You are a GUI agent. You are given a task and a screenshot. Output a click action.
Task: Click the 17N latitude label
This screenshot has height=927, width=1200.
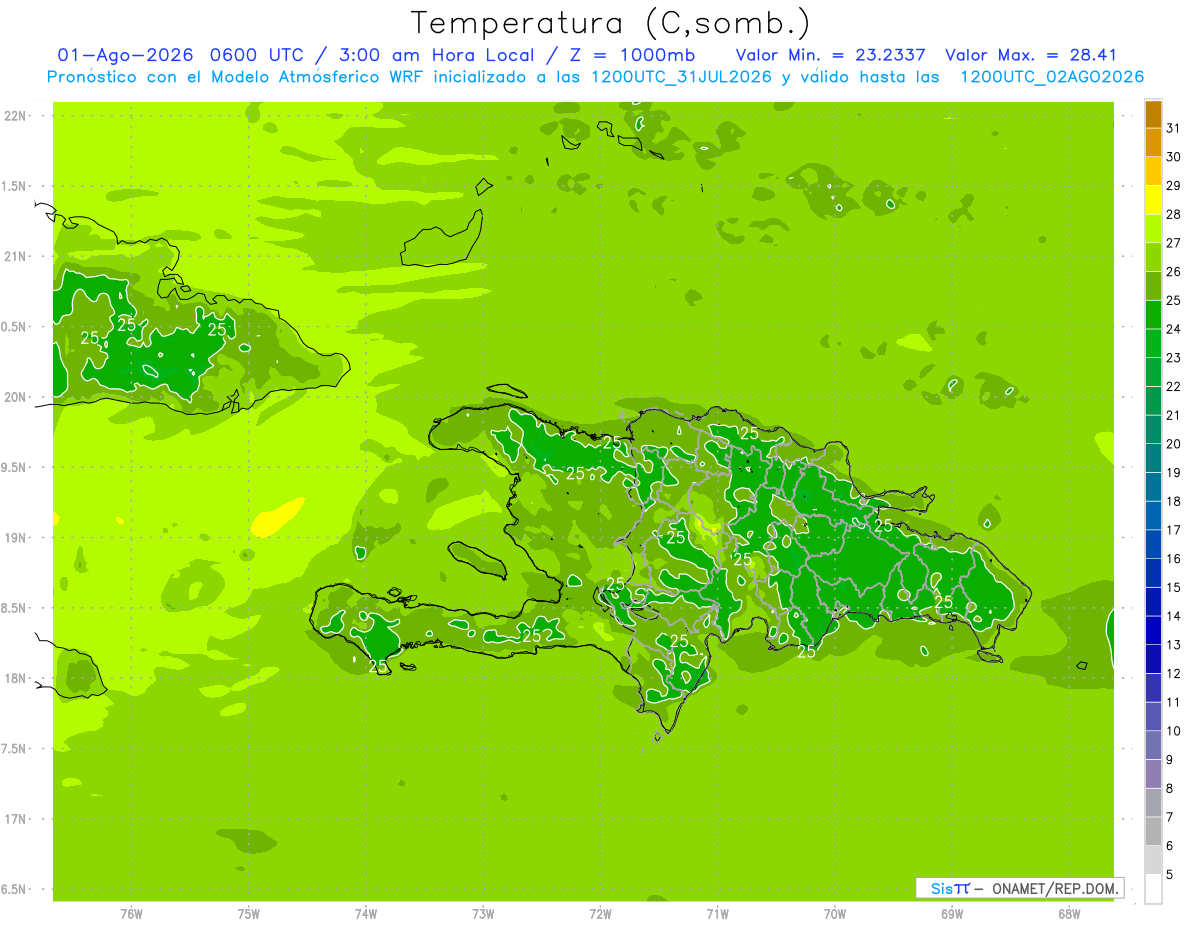16,819
